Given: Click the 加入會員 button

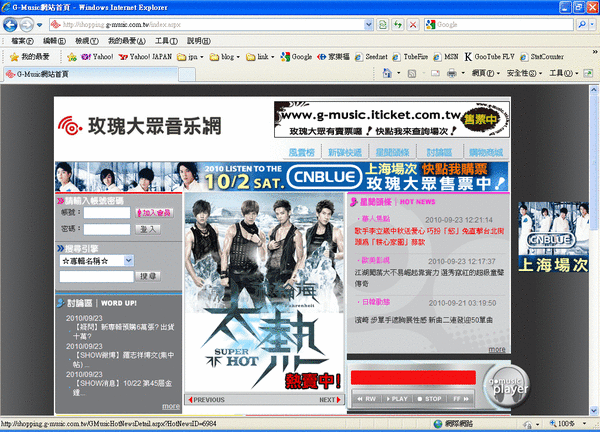Looking at the screenshot, I should tap(155, 213).
